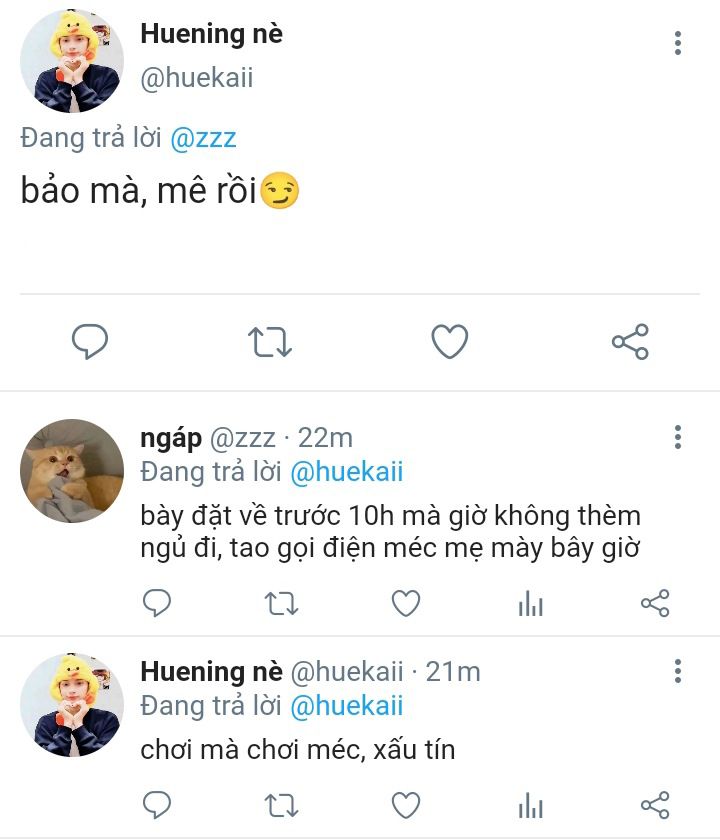View analytics for the last Huening nè tweet
The width and height of the screenshot is (720, 840).
530,804
